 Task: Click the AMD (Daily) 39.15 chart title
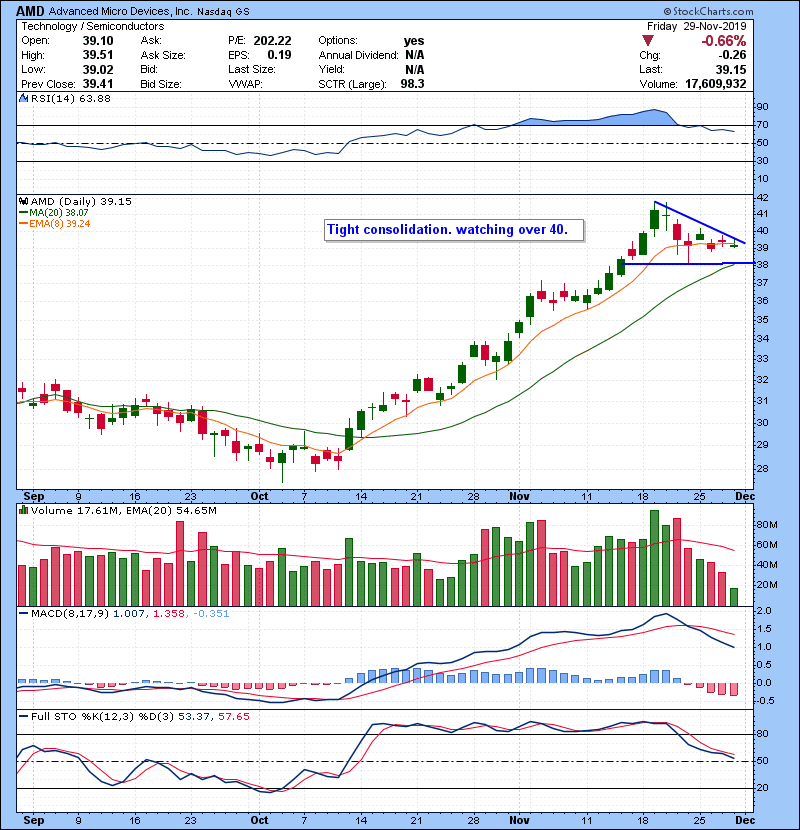(82, 202)
